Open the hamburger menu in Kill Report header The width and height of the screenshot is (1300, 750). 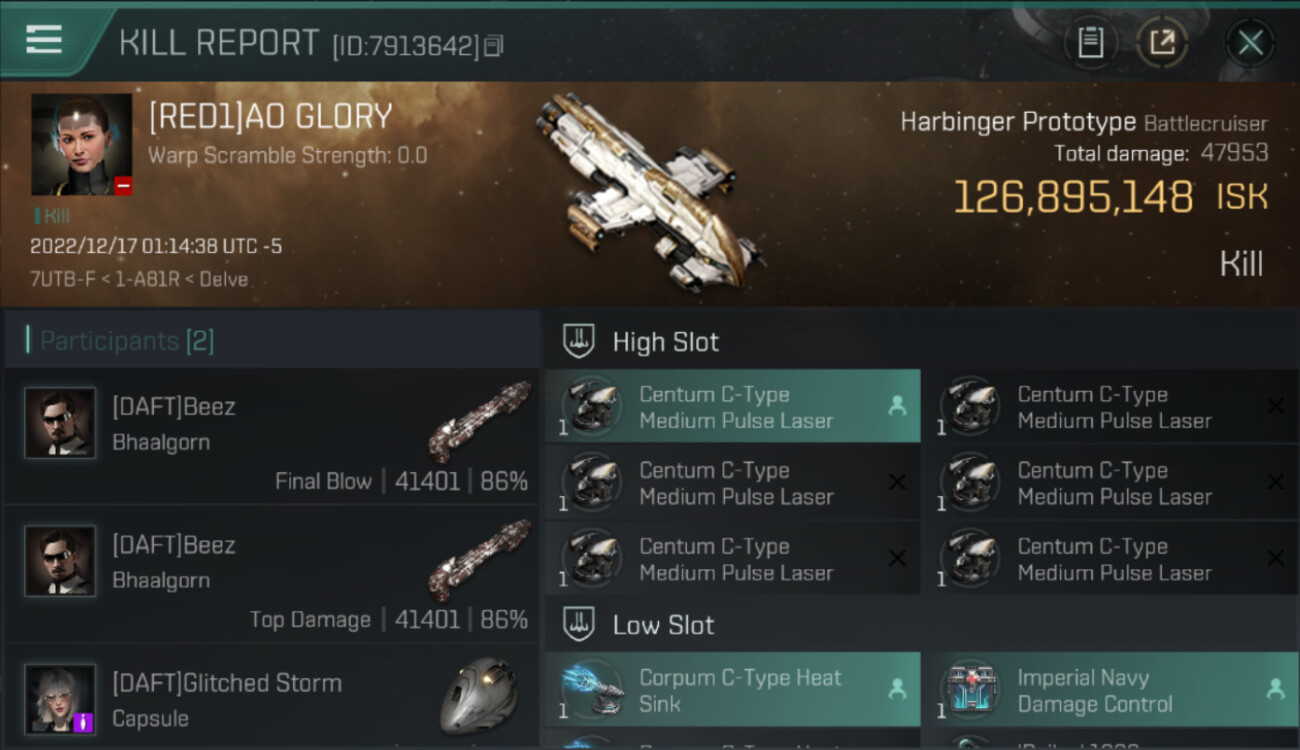[44, 40]
